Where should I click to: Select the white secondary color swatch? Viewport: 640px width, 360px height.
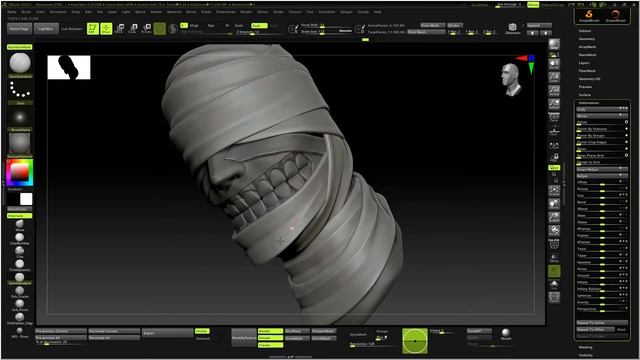click(26, 199)
